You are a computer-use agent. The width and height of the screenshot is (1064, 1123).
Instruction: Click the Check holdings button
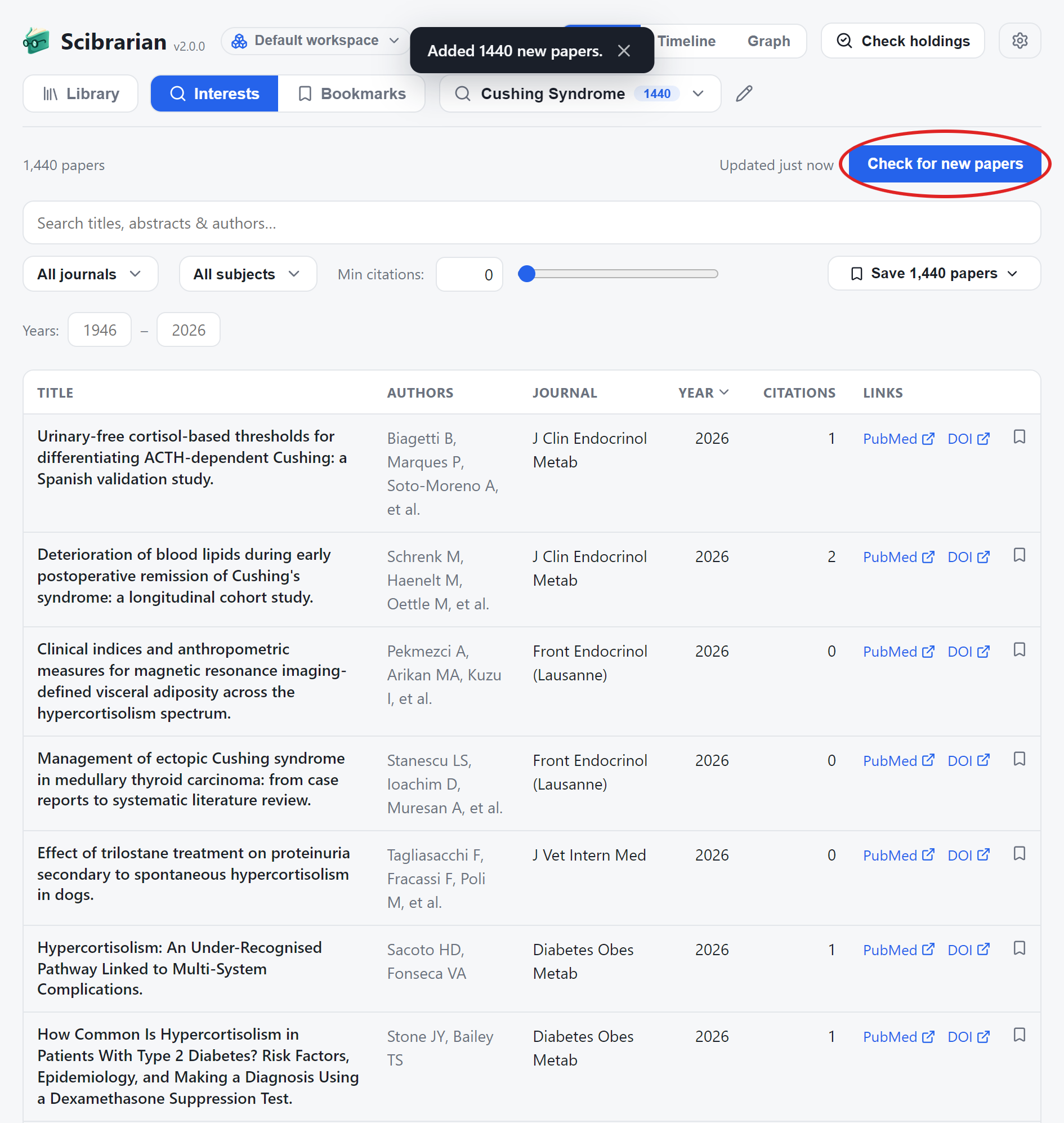coord(902,41)
